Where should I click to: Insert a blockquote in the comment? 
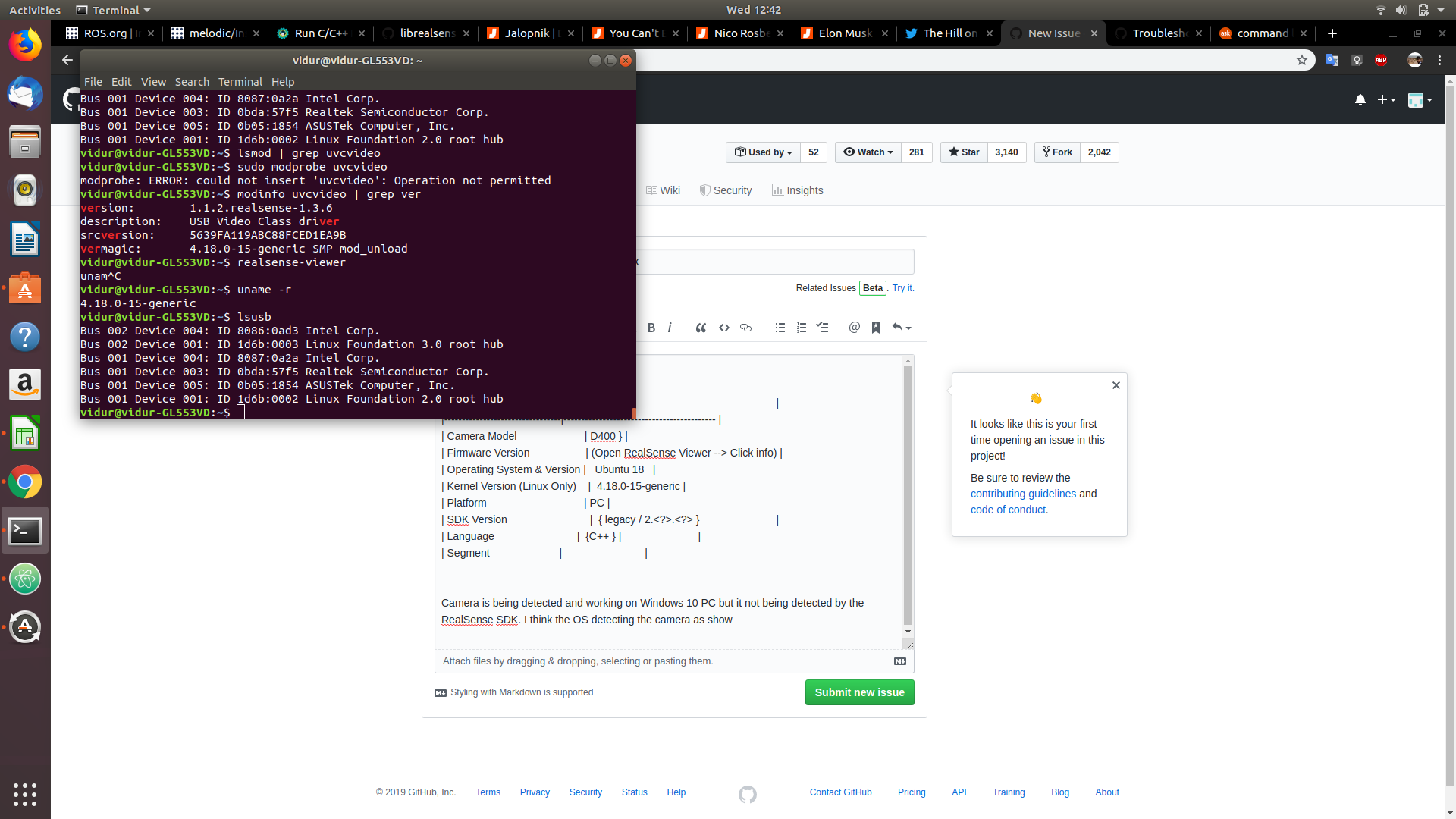(x=701, y=328)
